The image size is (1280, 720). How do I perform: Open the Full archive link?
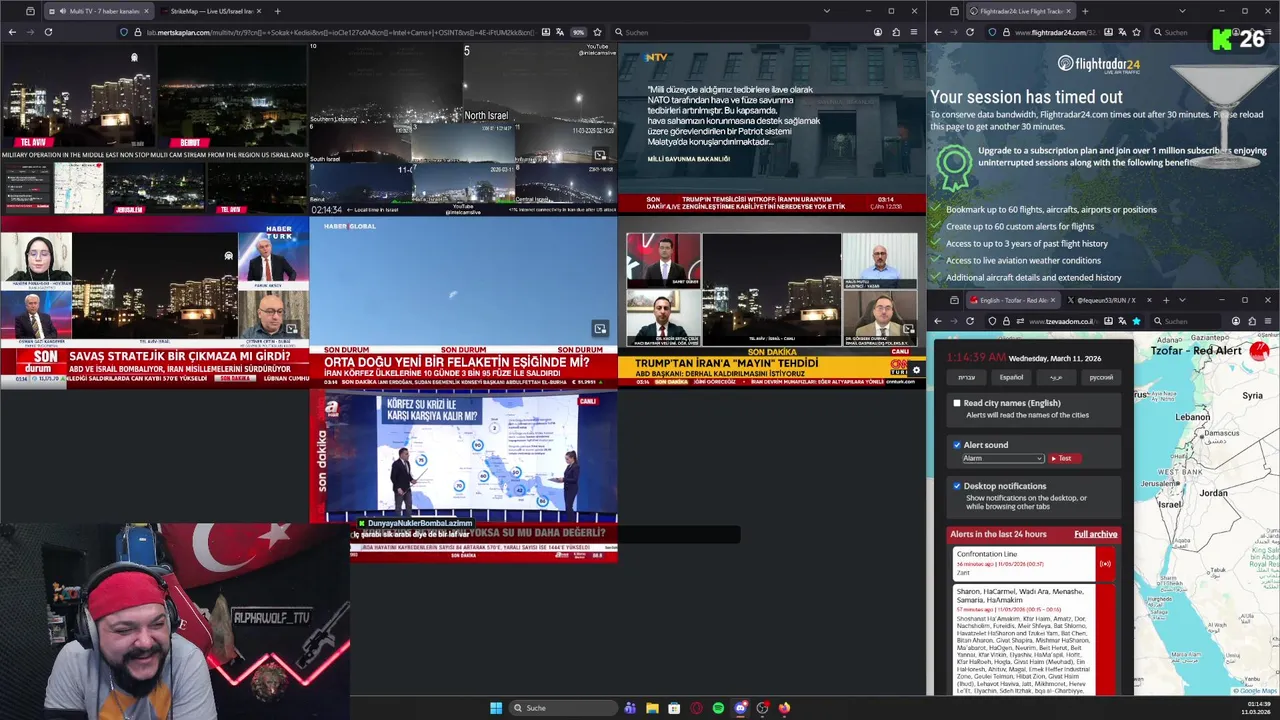coord(1096,534)
